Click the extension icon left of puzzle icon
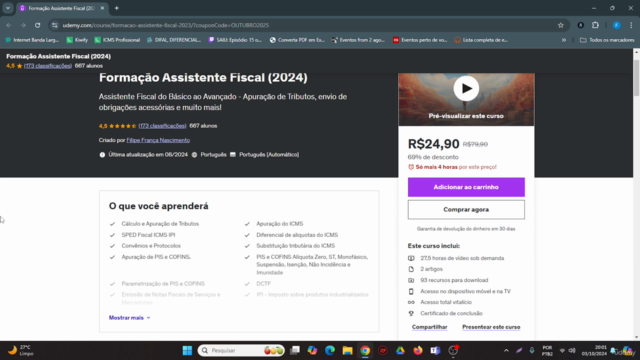Image resolution: width=640 pixels, height=360 pixels. click(580, 25)
